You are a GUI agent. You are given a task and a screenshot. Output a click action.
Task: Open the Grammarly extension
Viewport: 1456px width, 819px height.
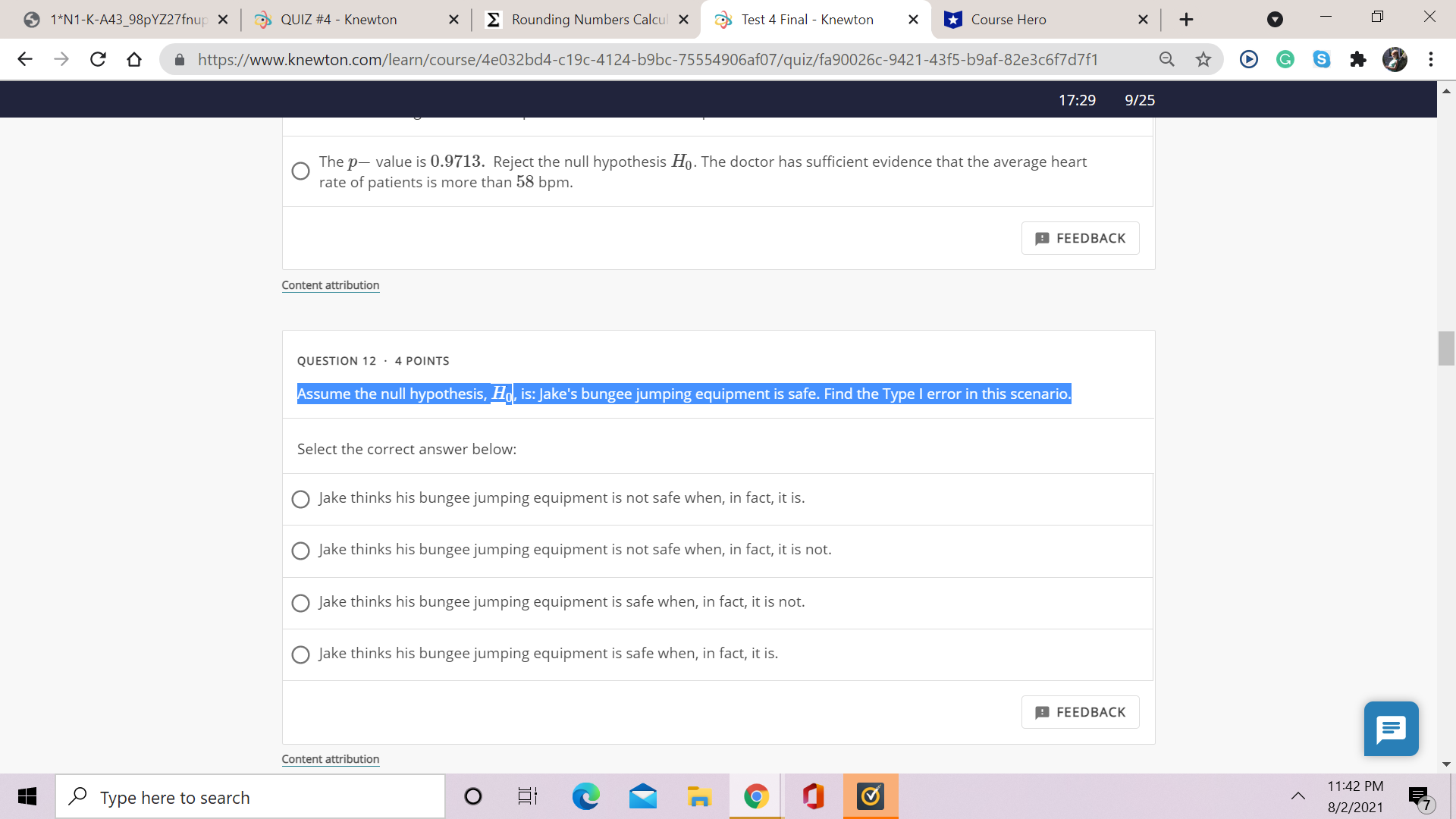[1285, 59]
